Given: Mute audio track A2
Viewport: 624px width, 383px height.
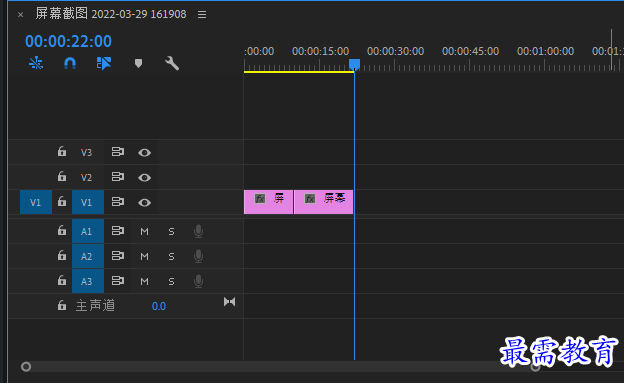Looking at the screenshot, I should pos(144,257).
